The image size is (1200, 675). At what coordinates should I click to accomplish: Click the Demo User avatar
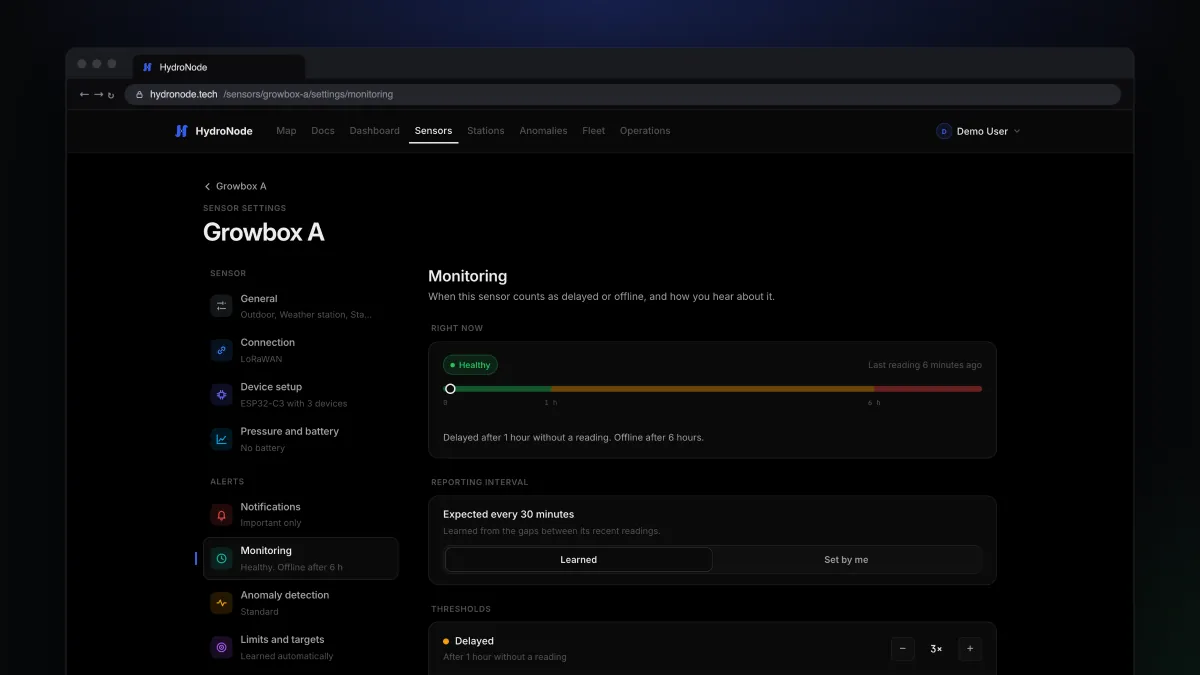[x=944, y=131]
